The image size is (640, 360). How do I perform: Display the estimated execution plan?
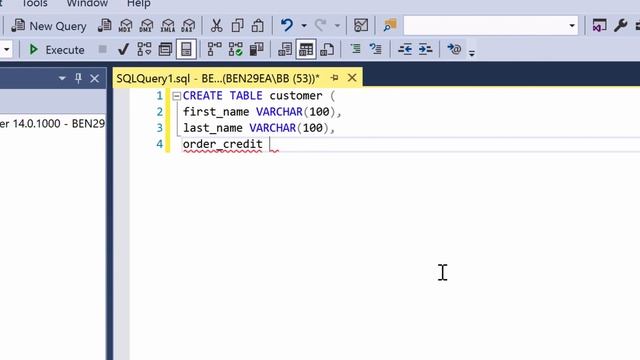pyautogui.click(x=144, y=50)
